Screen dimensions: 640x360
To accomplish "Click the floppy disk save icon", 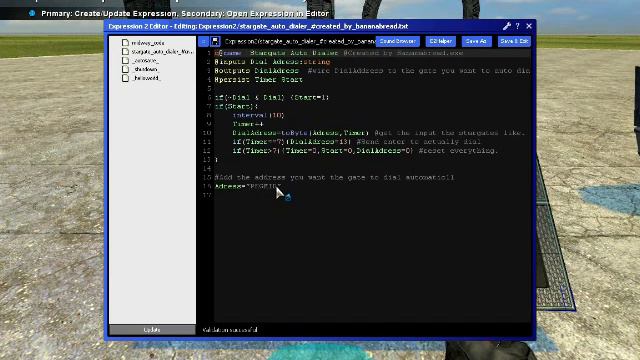I will (216, 41).
